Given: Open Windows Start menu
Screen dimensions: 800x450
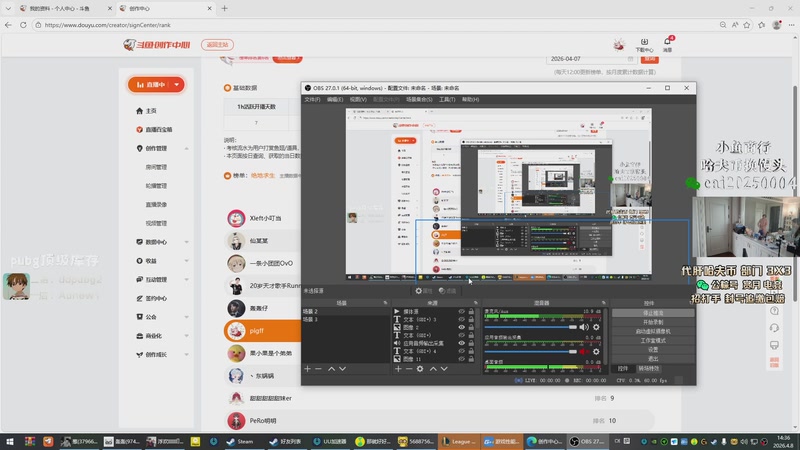Looking at the screenshot, I should [10, 441].
